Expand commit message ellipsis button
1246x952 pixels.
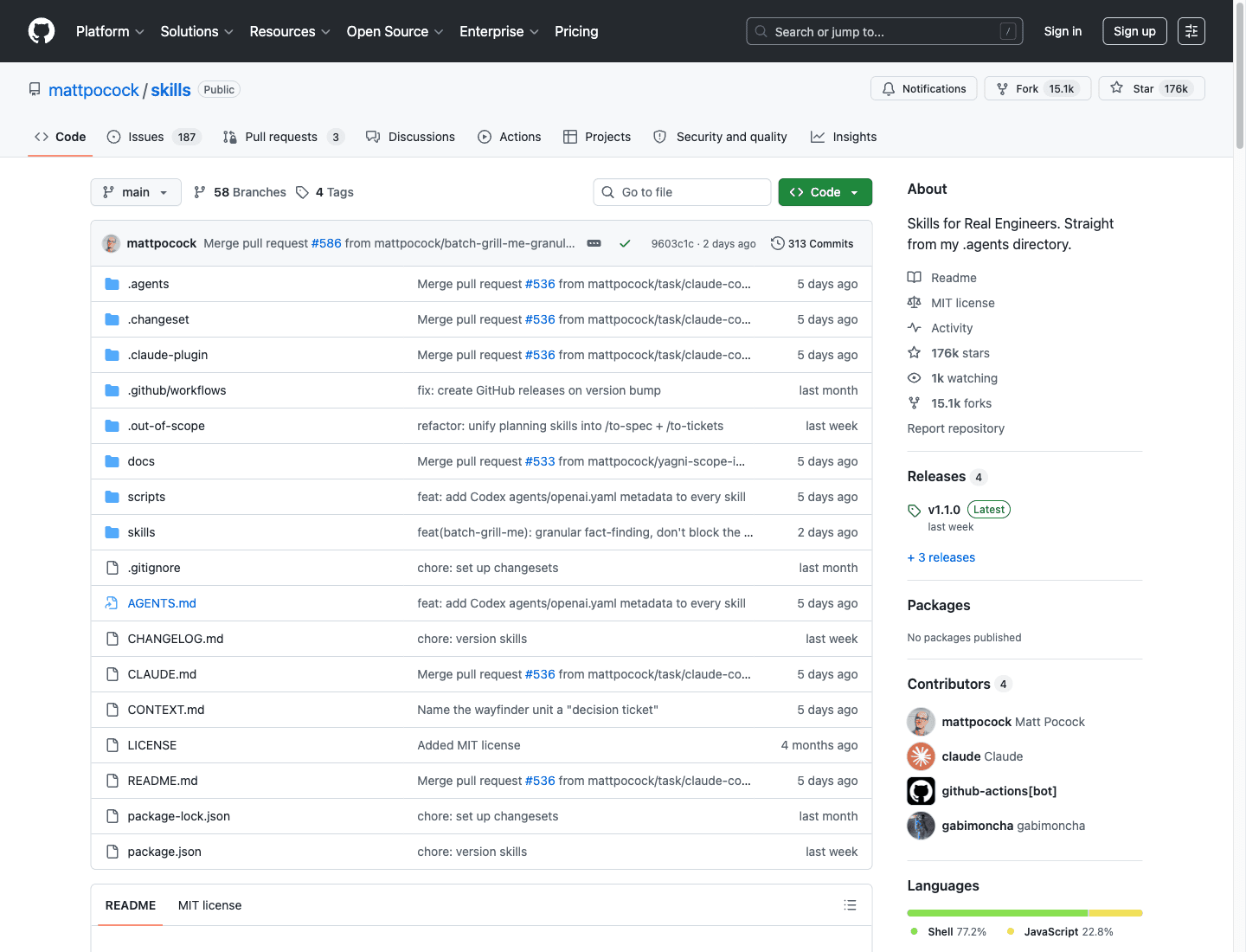click(x=594, y=244)
